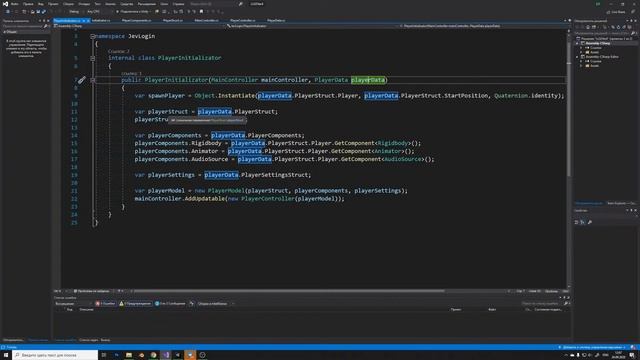
Task: Click the Windows taskbar search box
Action: click(x=55, y=355)
